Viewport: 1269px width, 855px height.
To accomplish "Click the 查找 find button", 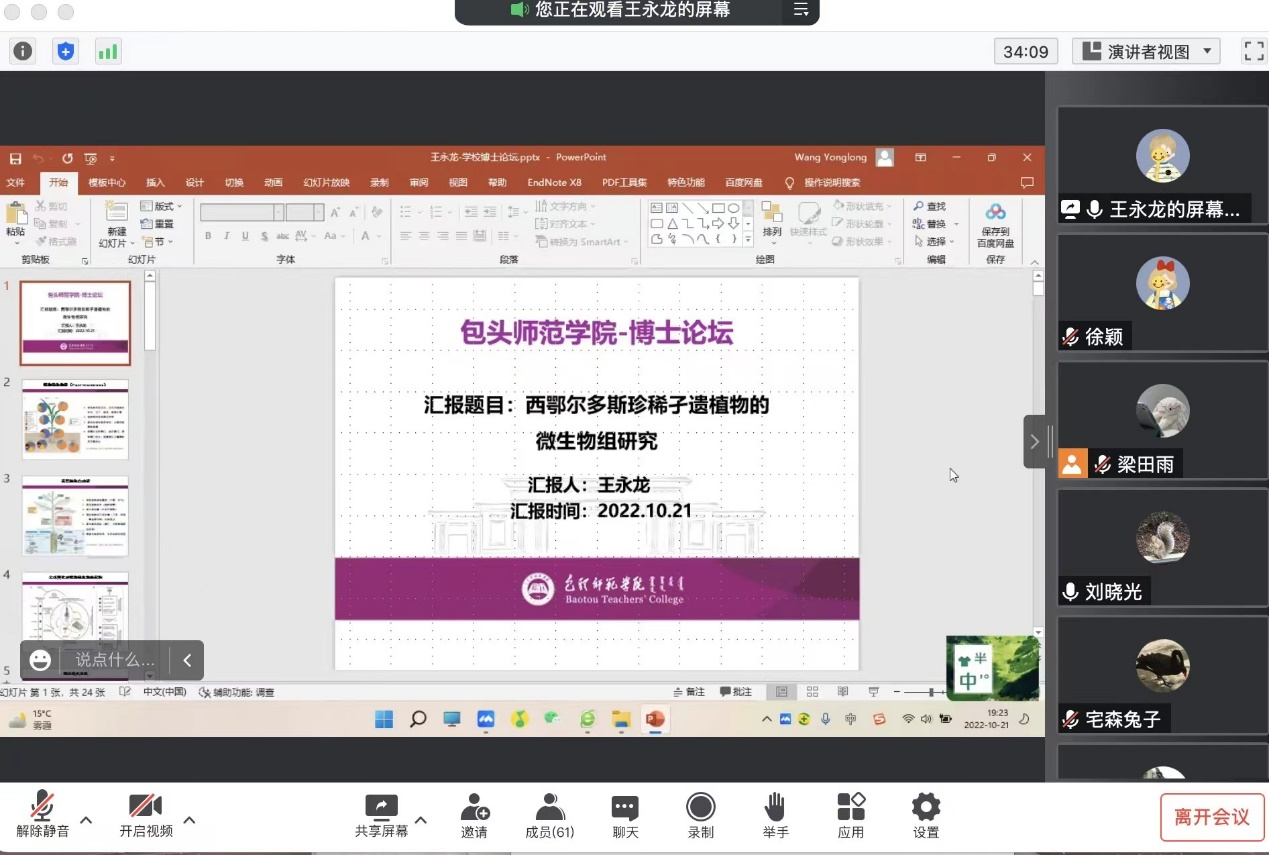I will pyautogui.click(x=930, y=206).
